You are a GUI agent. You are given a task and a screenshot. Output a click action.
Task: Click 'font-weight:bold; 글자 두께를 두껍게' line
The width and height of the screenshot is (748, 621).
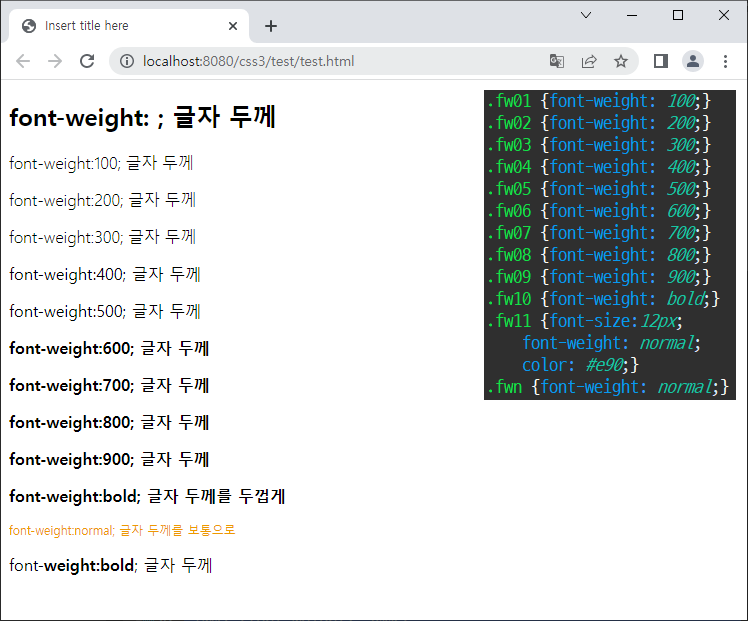coord(147,496)
